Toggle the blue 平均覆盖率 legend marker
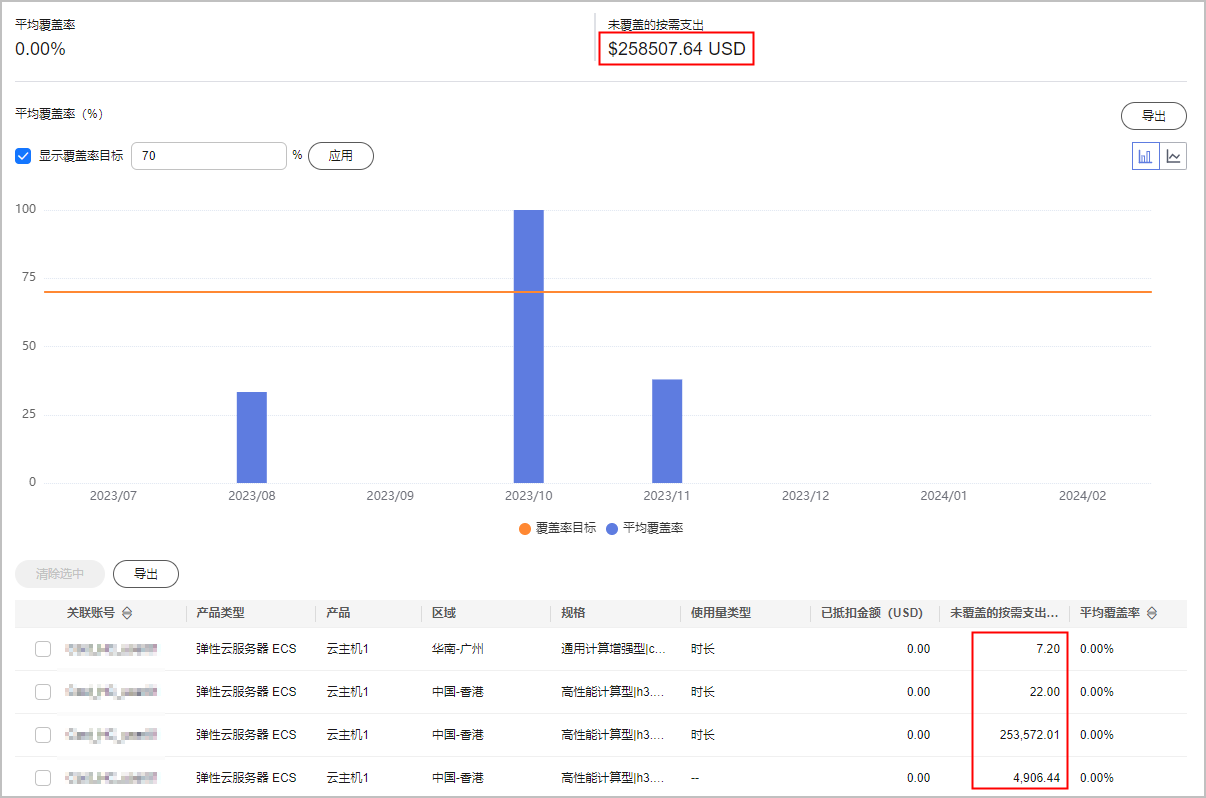 click(x=612, y=528)
